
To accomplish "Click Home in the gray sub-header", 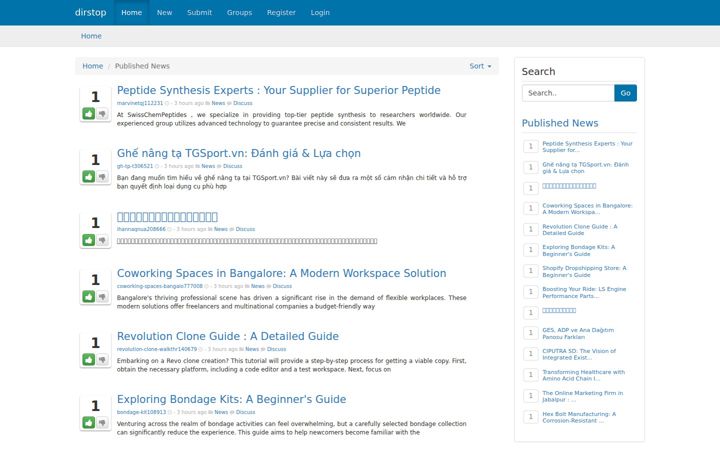I will click(x=91, y=36).
